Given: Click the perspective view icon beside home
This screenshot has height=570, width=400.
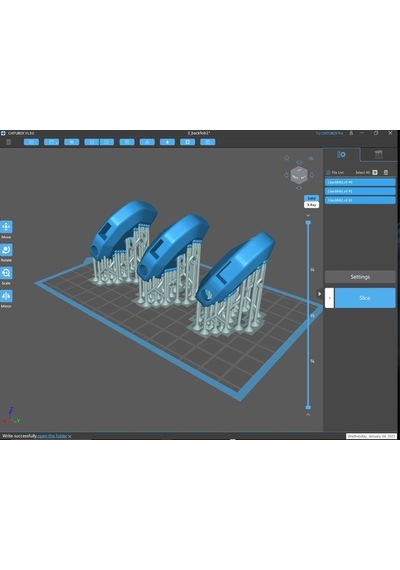Looking at the screenshot, I should (311, 158).
